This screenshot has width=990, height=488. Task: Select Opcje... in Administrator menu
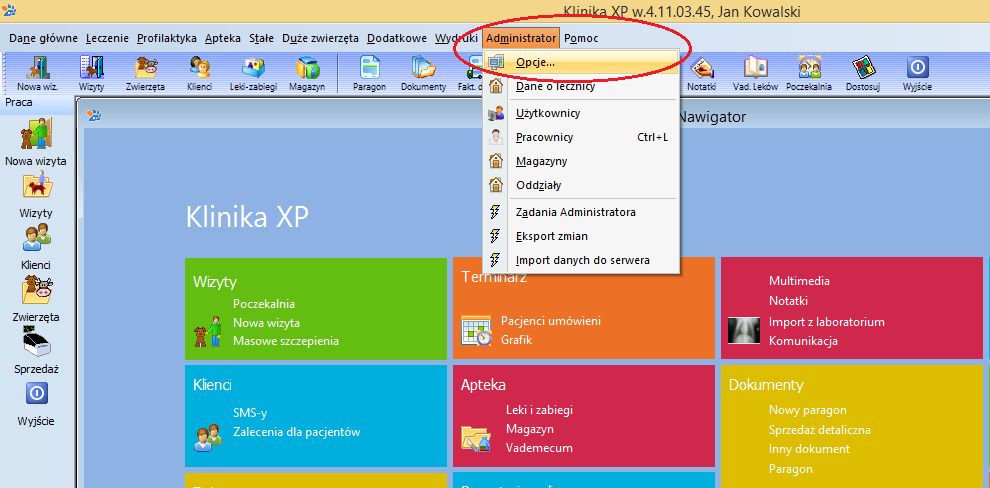[x=581, y=62]
